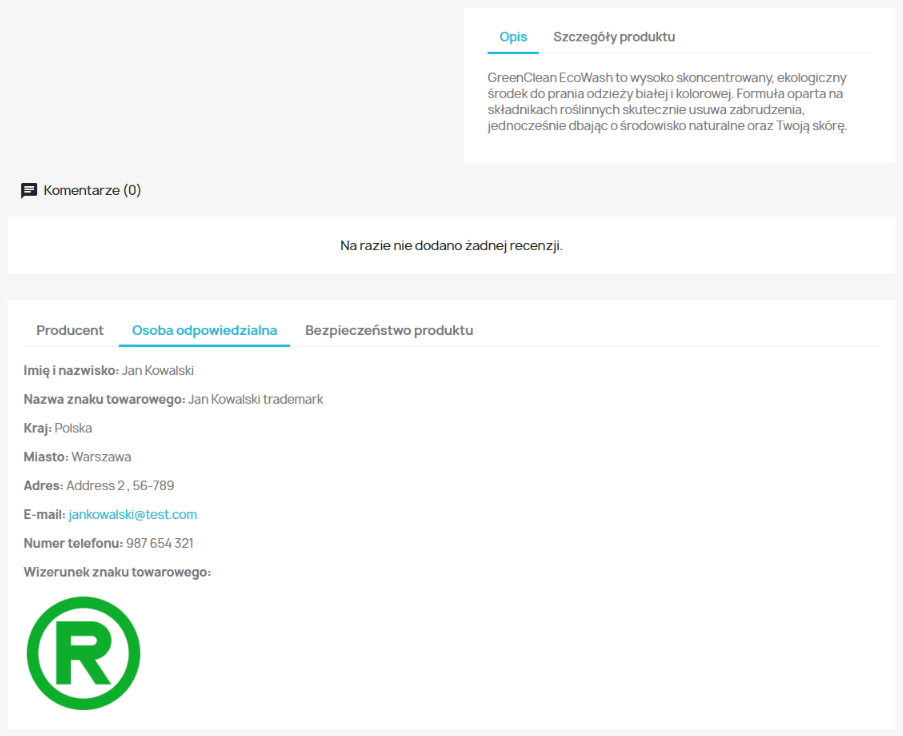Switch to the Szczegóły produktu tab

pos(614,37)
